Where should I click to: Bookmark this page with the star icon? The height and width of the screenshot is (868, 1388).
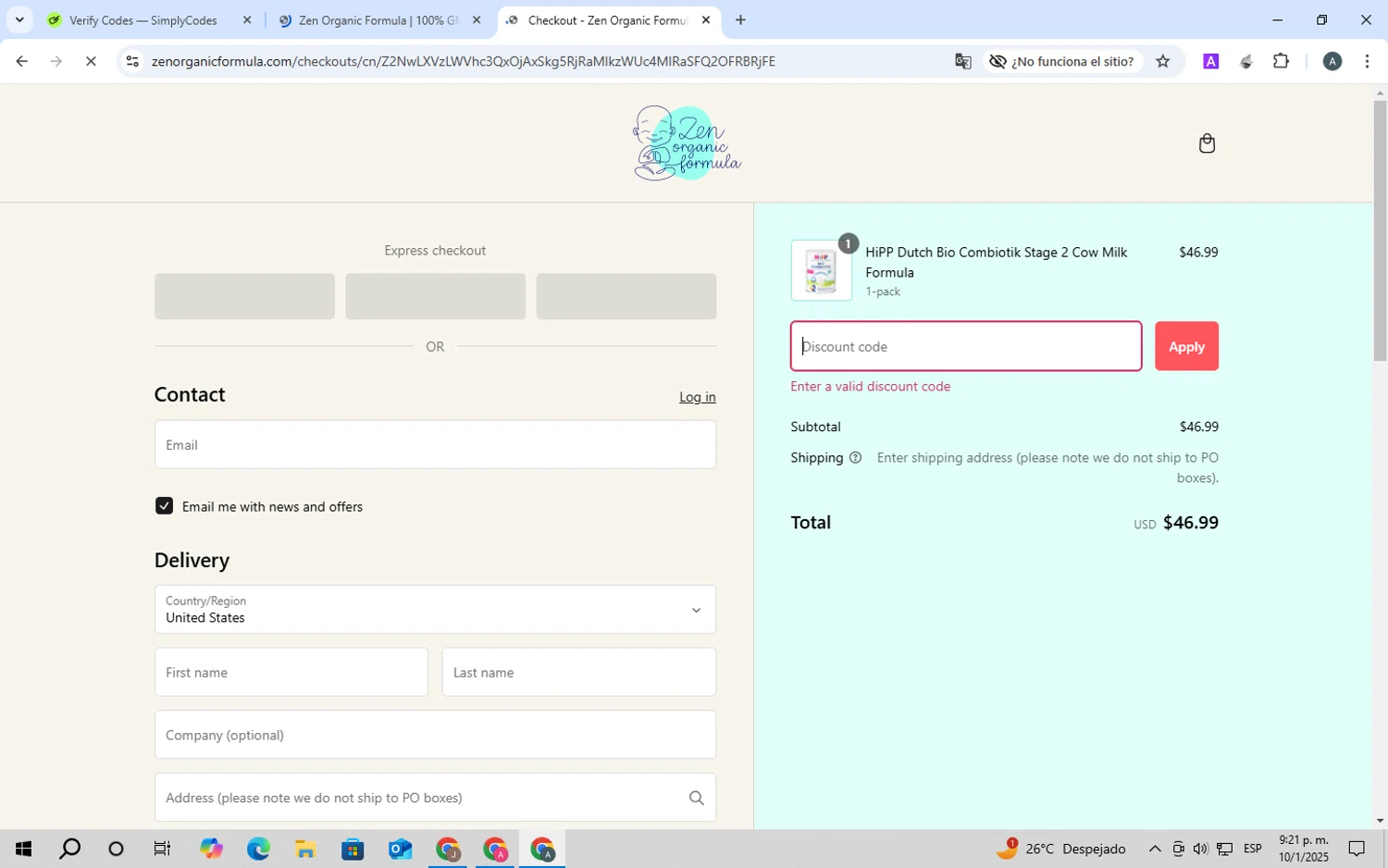pos(1163,61)
